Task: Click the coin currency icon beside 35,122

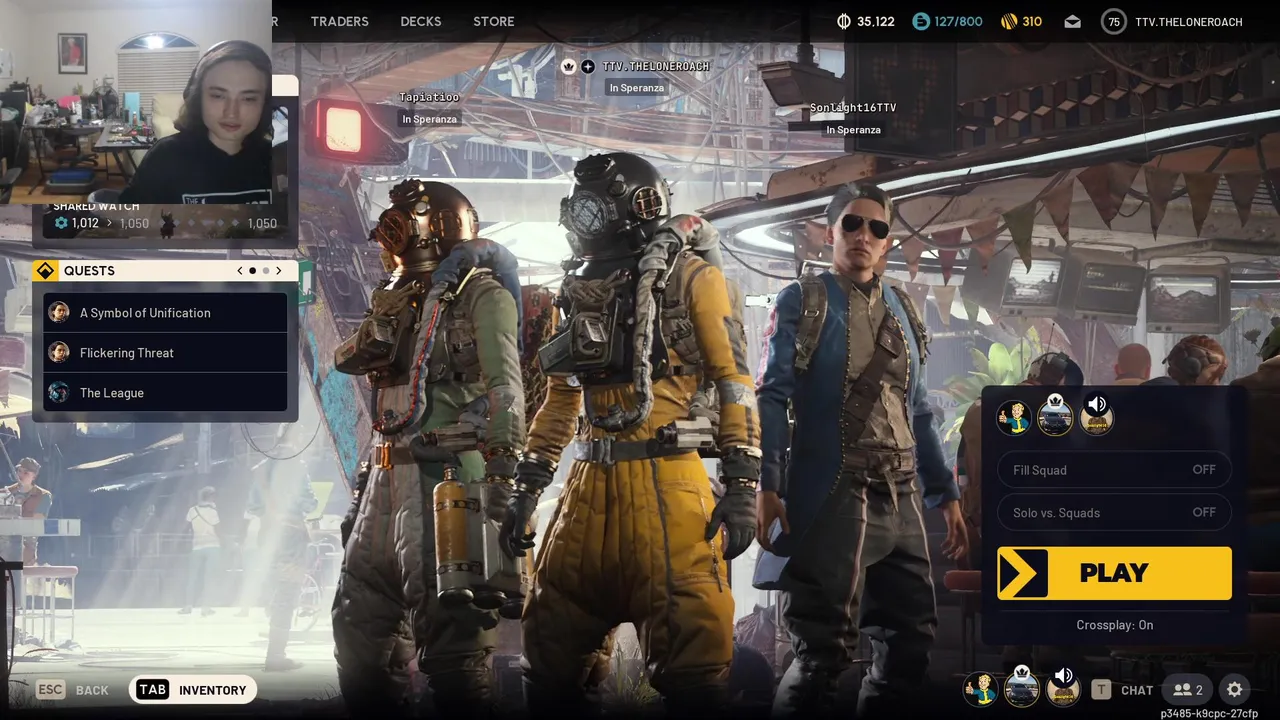Action: (843, 21)
